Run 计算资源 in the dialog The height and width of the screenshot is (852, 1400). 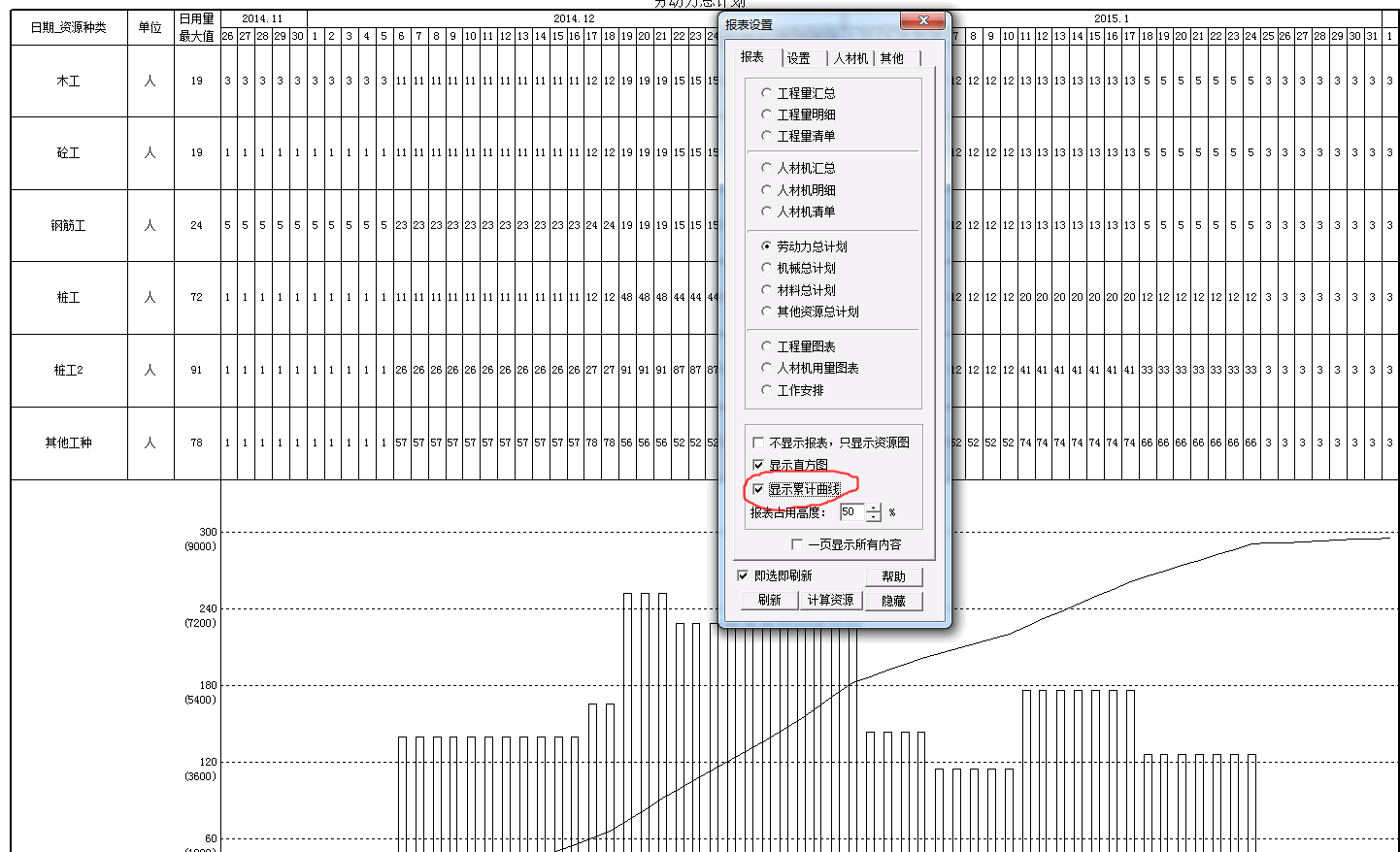tap(831, 600)
